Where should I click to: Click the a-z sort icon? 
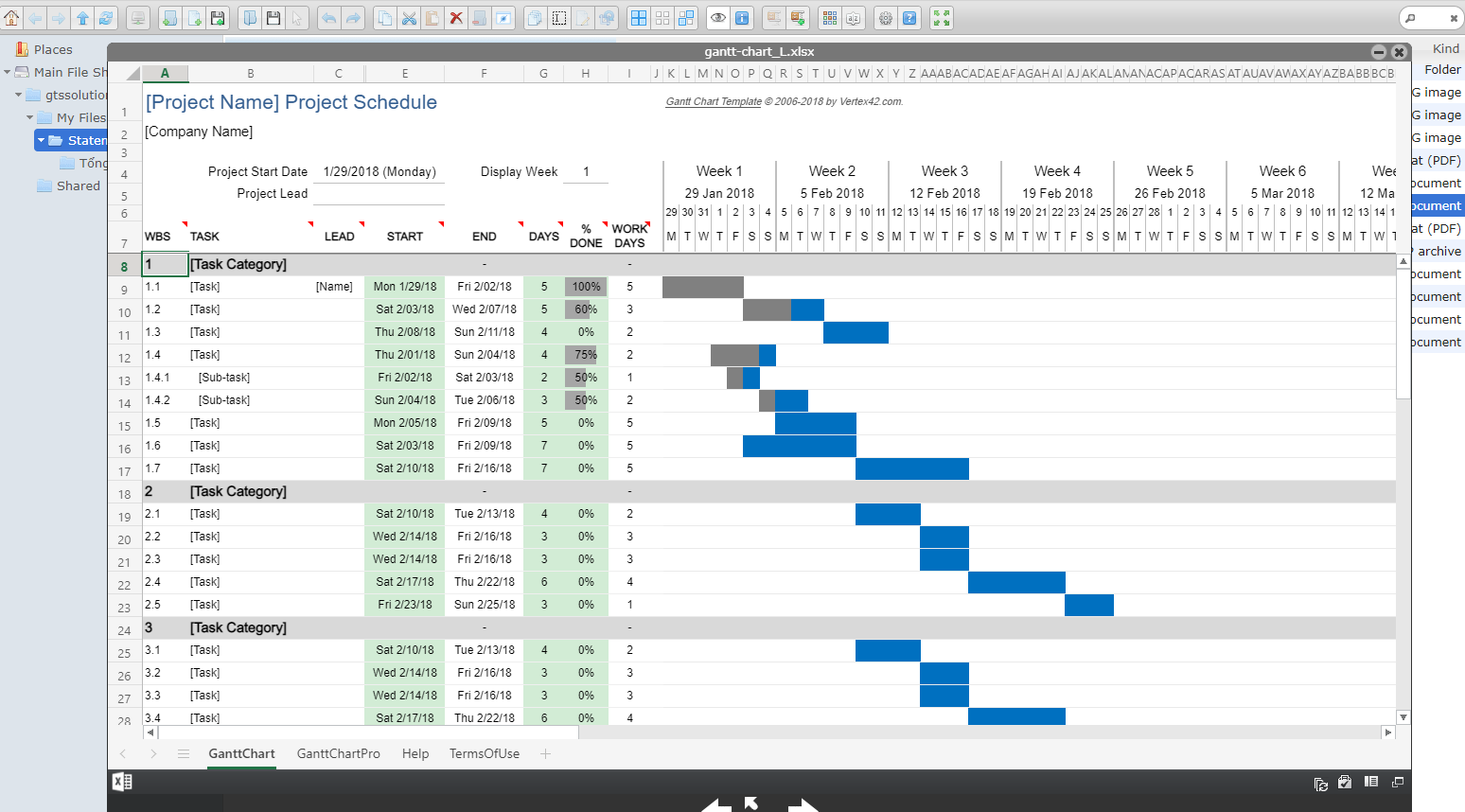pyautogui.click(x=854, y=18)
